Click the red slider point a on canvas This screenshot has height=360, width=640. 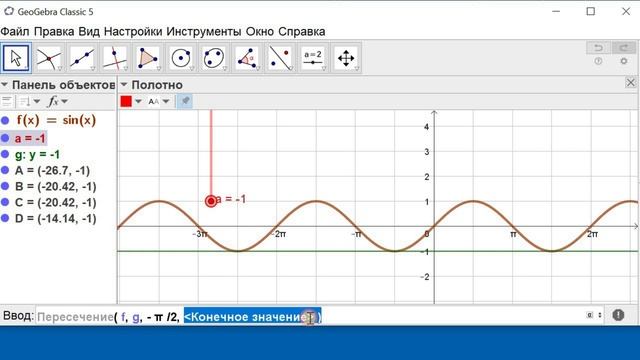(211, 201)
